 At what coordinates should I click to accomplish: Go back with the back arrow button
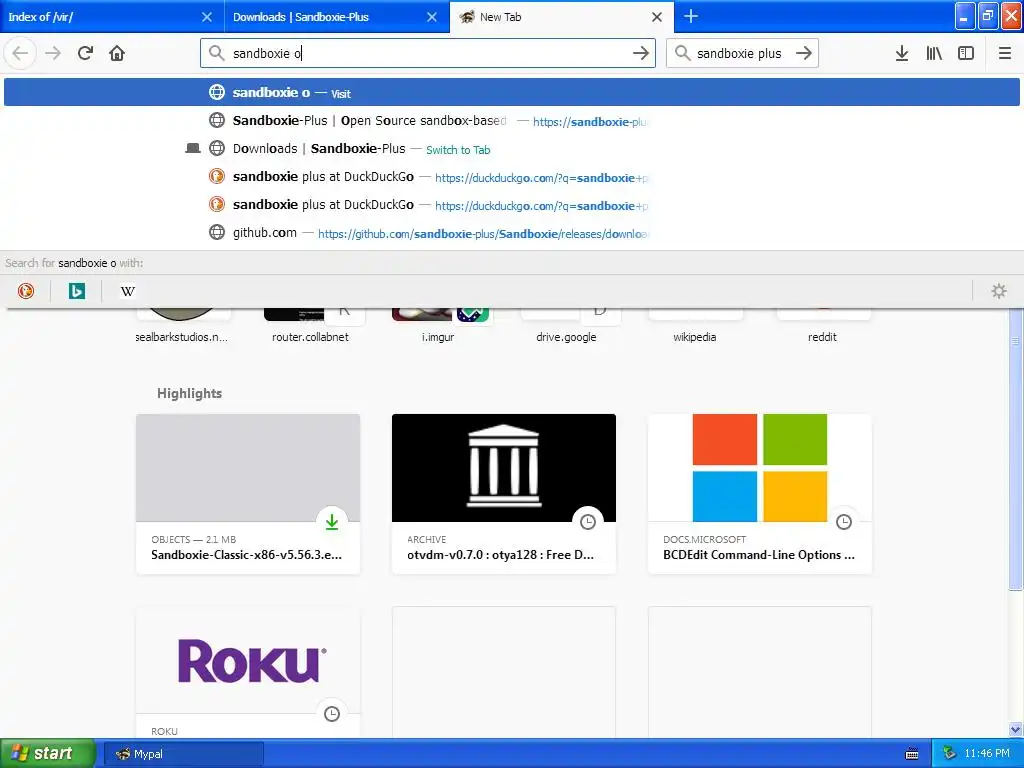20,53
